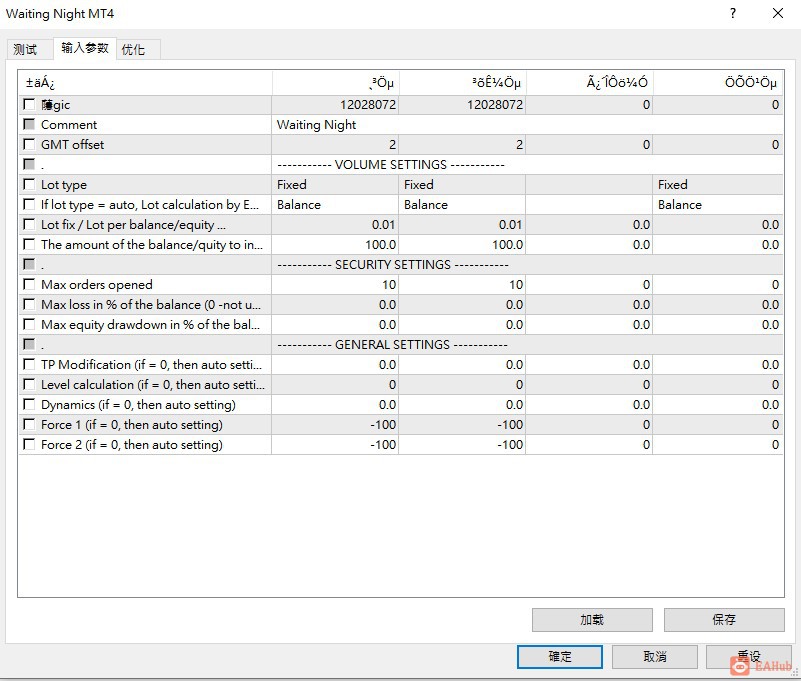Select the Comment parameter label
Viewport: 801px width, 681px height.
click(69, 125)
